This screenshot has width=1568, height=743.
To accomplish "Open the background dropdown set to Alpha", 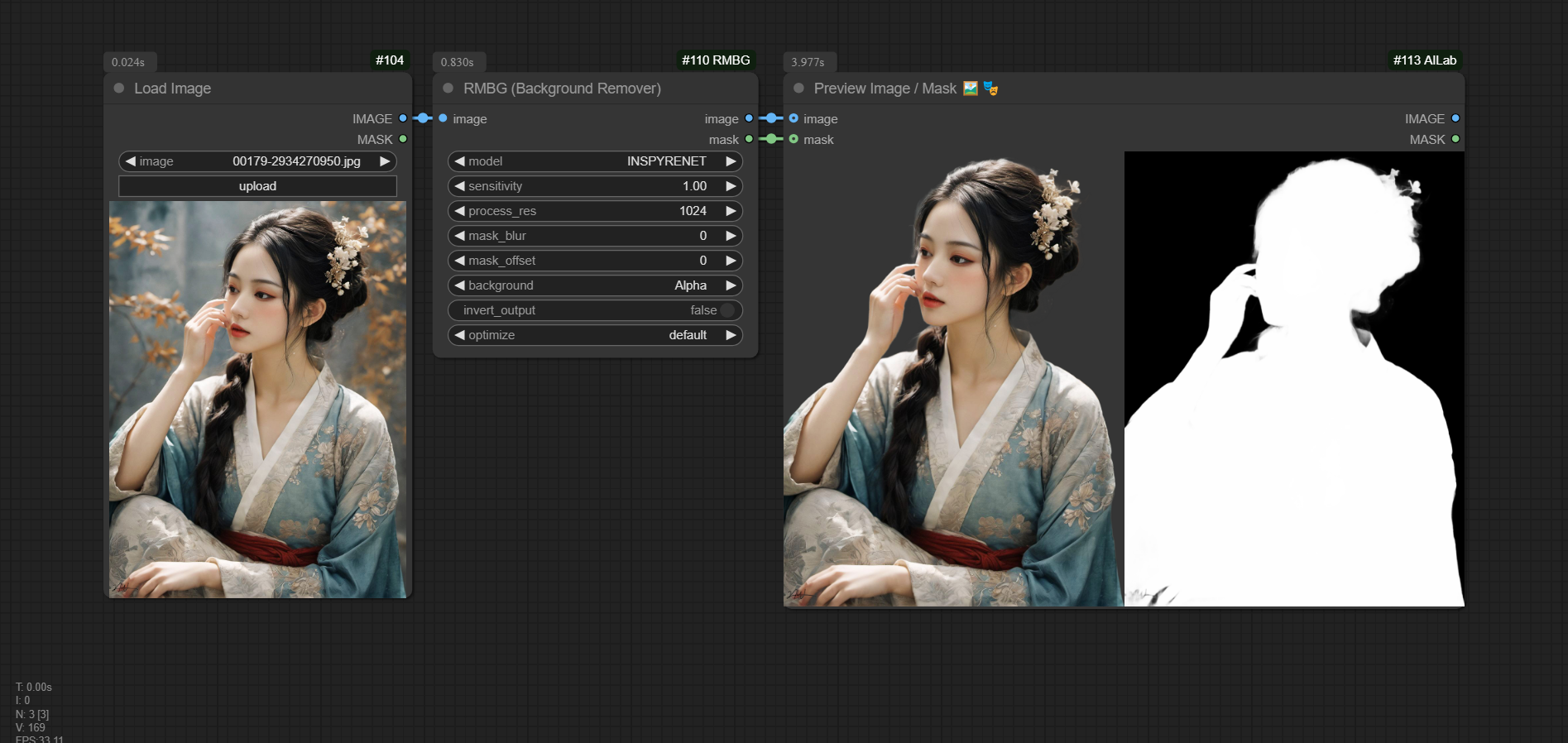I will pyautogui.click(x=595, y=285).
